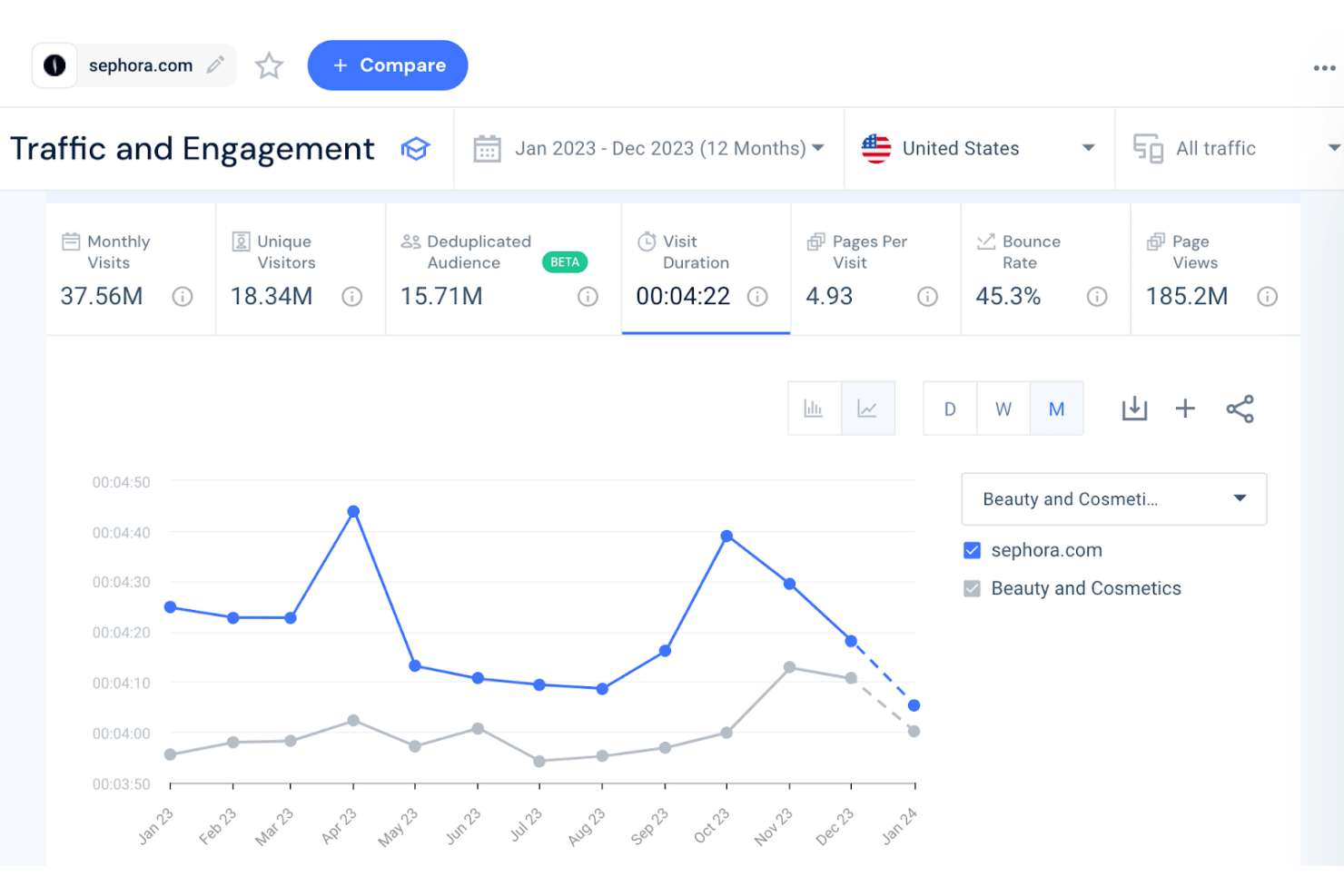This screenshot has width=1344, height=896.
Task: Click the 185.2M page views value
Action: coord(1187,297)
